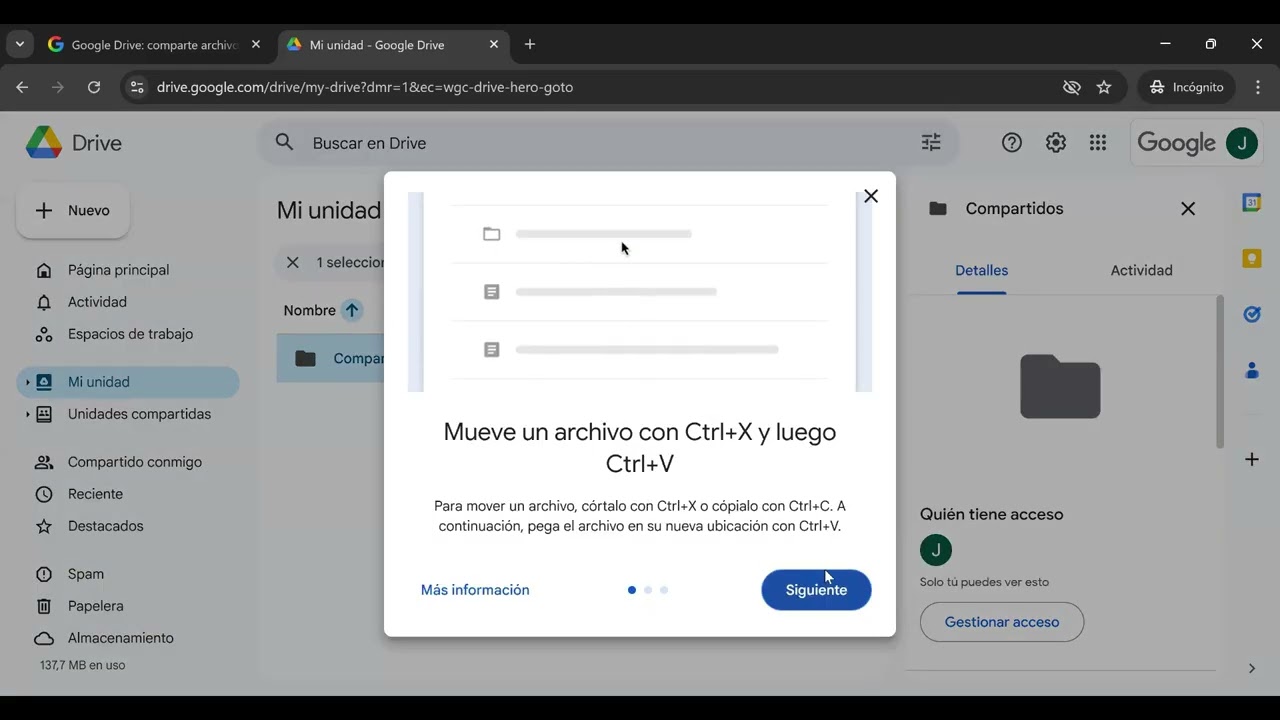This screenshot has height=720, width=1280.
Task: Collapse side panel with bottom chevron
Action: [x=1251, y=668]
